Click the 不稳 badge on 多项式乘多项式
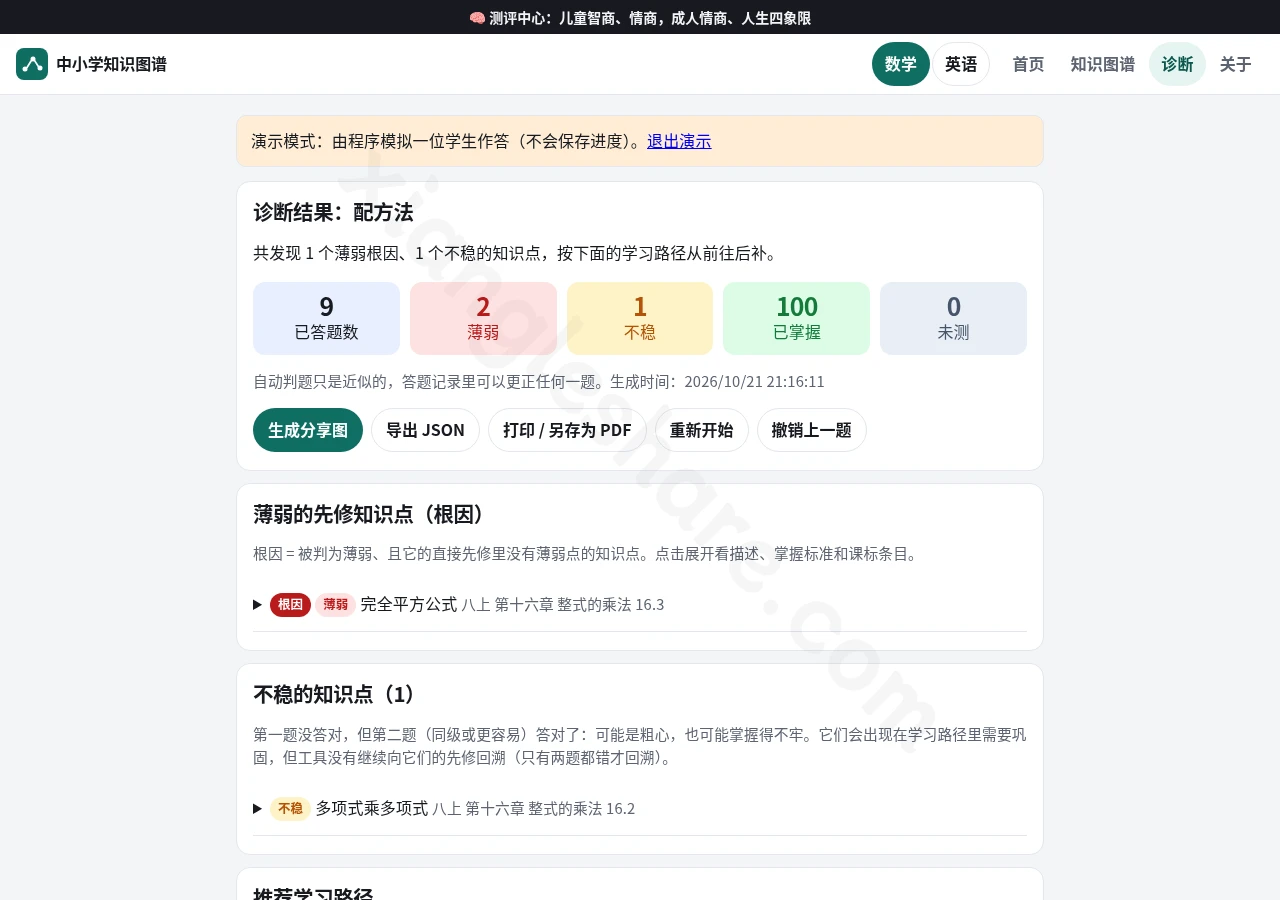This screenshot has height=900, width=1280. [290, 809]
